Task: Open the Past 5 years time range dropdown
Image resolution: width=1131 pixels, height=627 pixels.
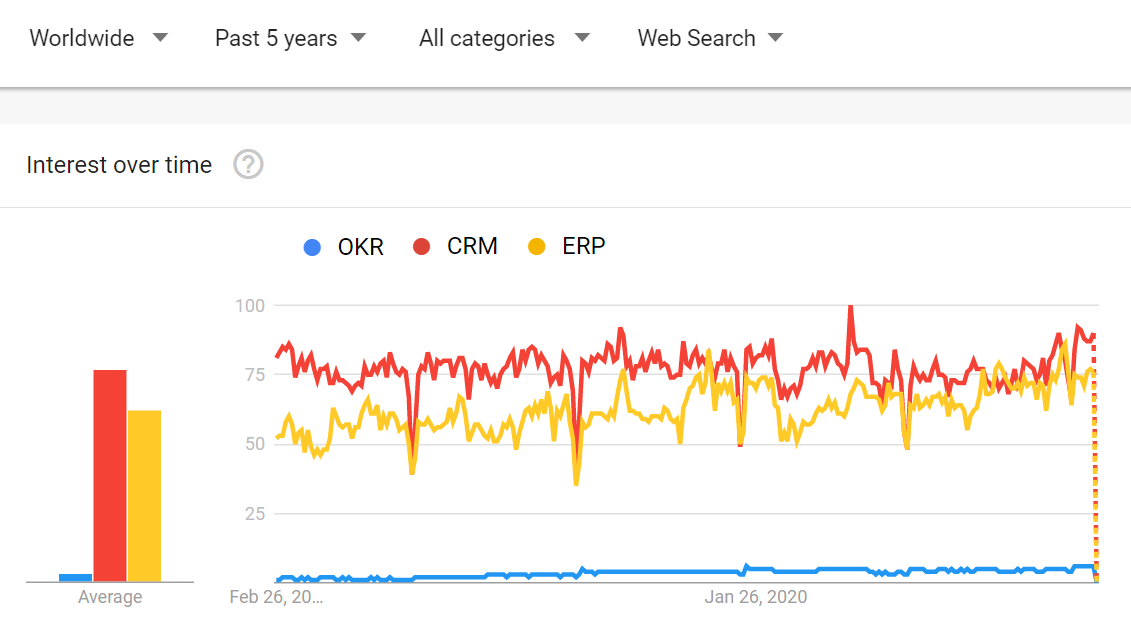Action: (290, 38)
